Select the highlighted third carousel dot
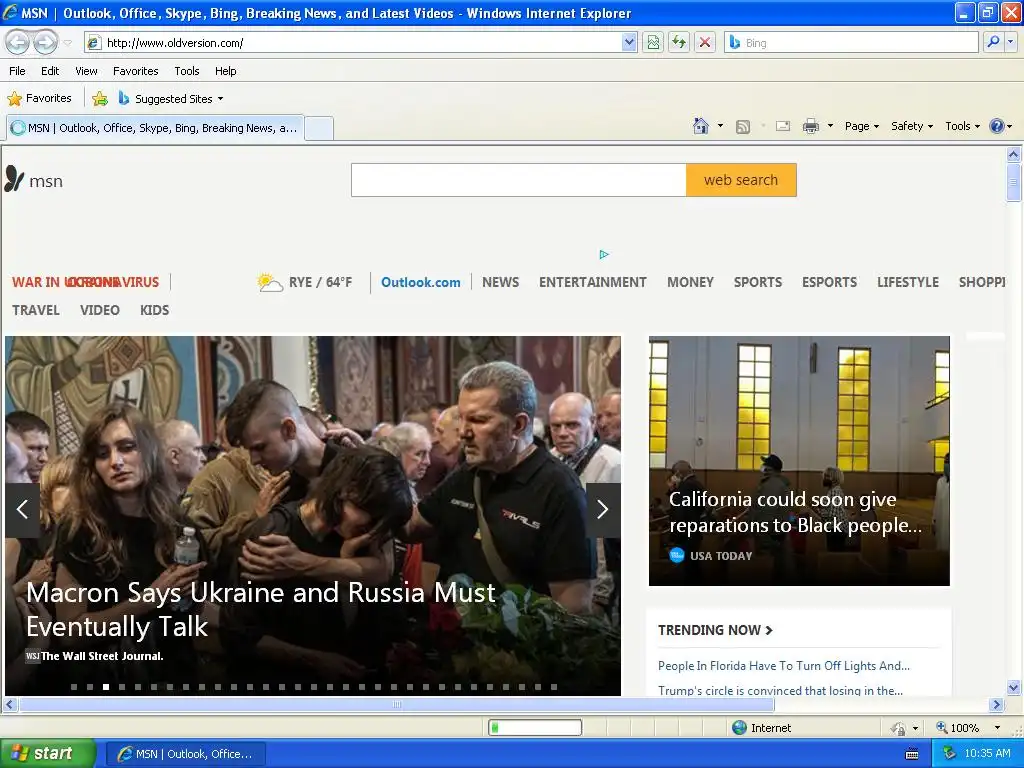This screenshot has height=768, width=1024. tap(106, 687)
